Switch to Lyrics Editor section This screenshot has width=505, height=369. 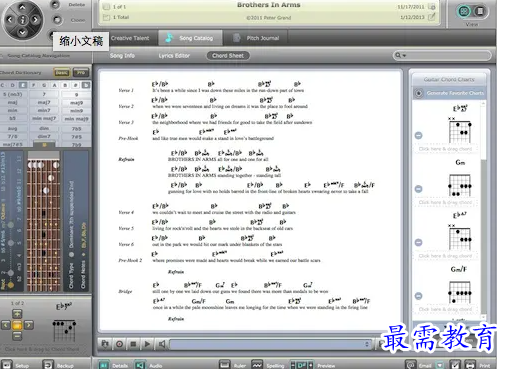tap(174, 56)
